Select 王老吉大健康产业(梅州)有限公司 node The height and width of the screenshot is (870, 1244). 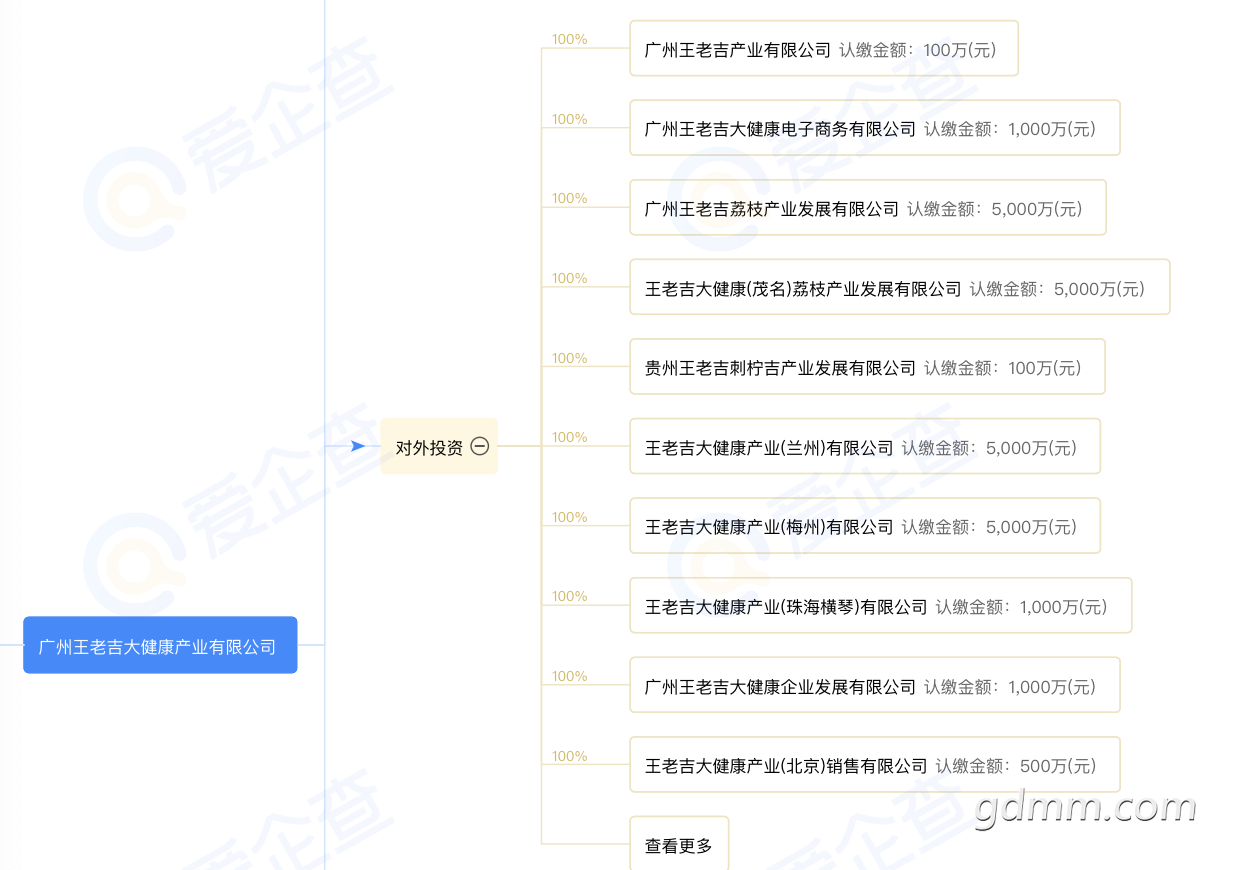769,526
